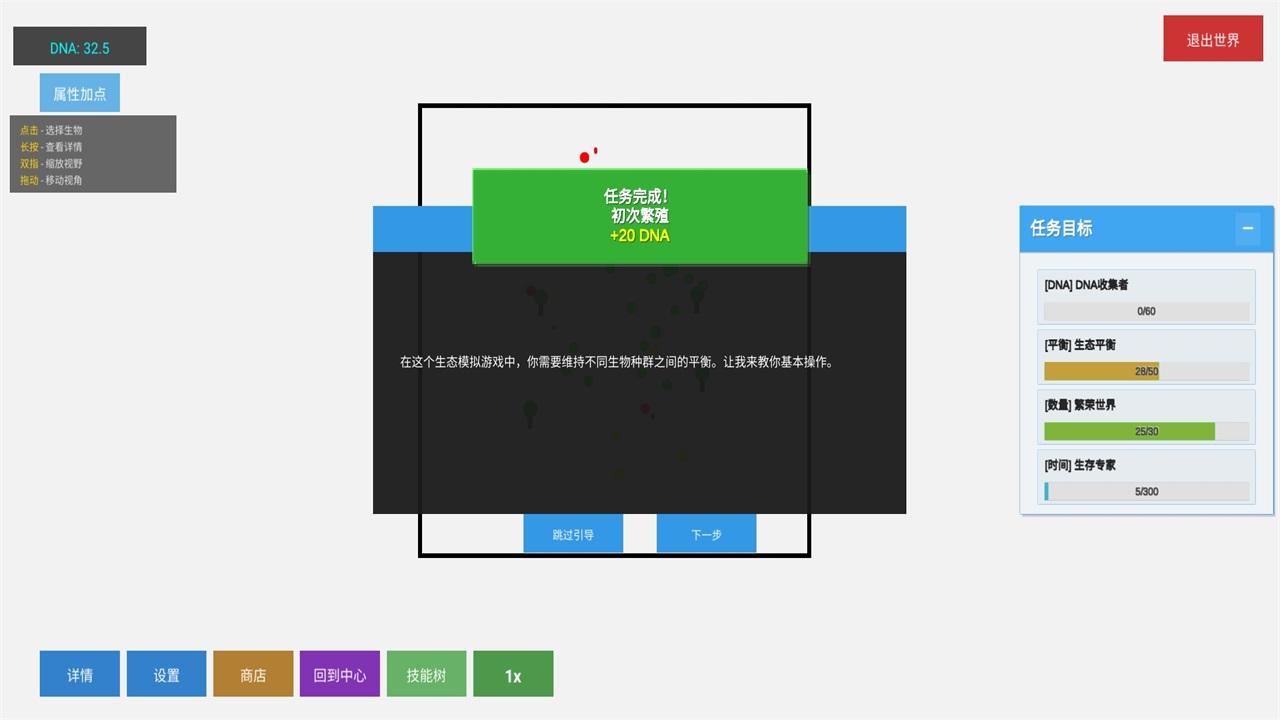Click the controls hint box with 点击-选择生物
This screenshot has width=1280, height=720.
point(93,154)
